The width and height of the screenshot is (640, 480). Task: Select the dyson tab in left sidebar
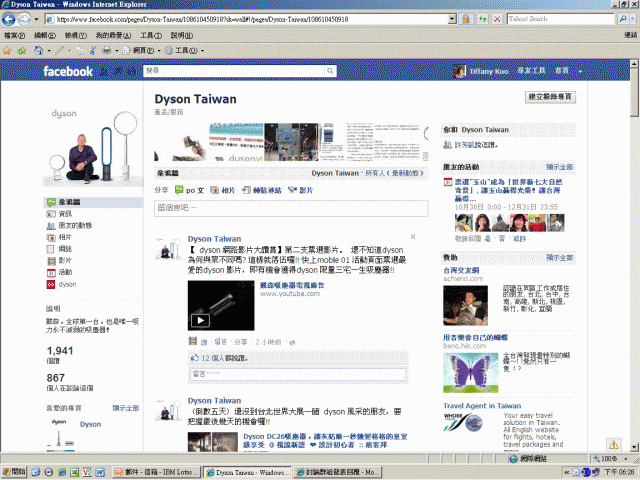67,284
